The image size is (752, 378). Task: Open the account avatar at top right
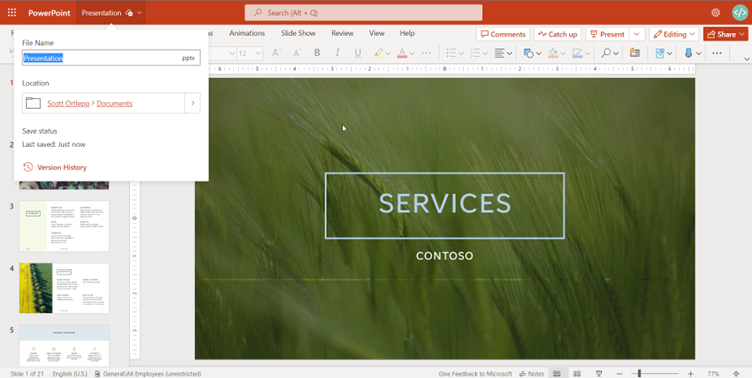(740, 12)
